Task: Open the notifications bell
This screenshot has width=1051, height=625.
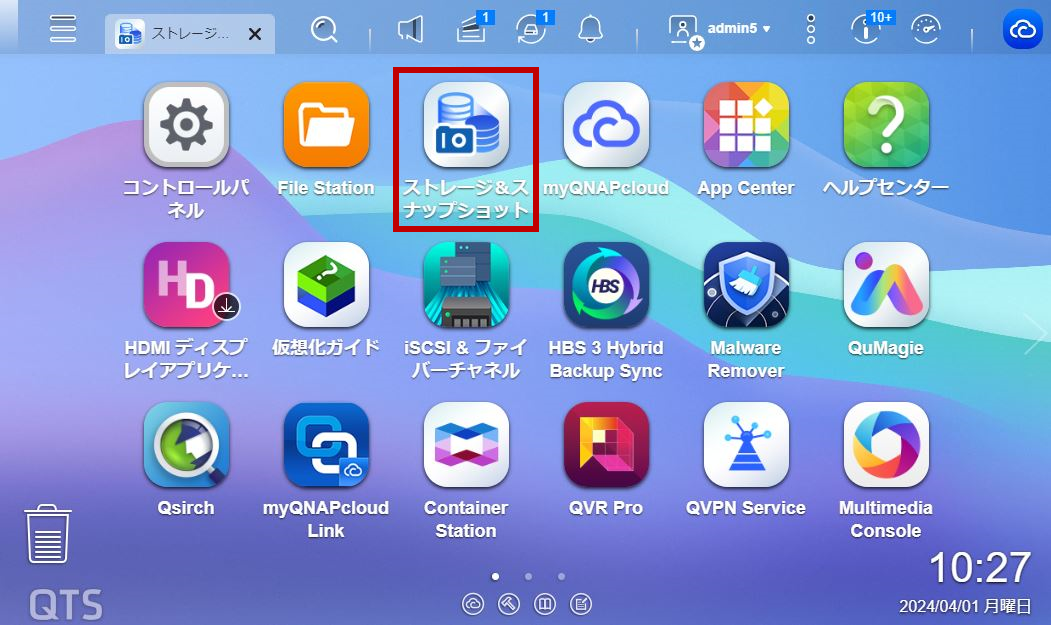Action: coord(590,29)
